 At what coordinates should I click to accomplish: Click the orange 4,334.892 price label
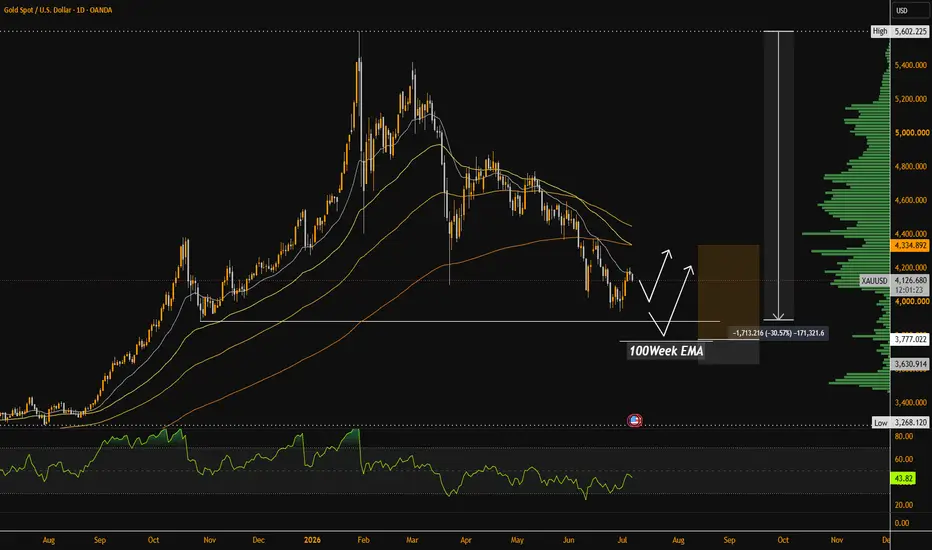[x=910, y=245]
